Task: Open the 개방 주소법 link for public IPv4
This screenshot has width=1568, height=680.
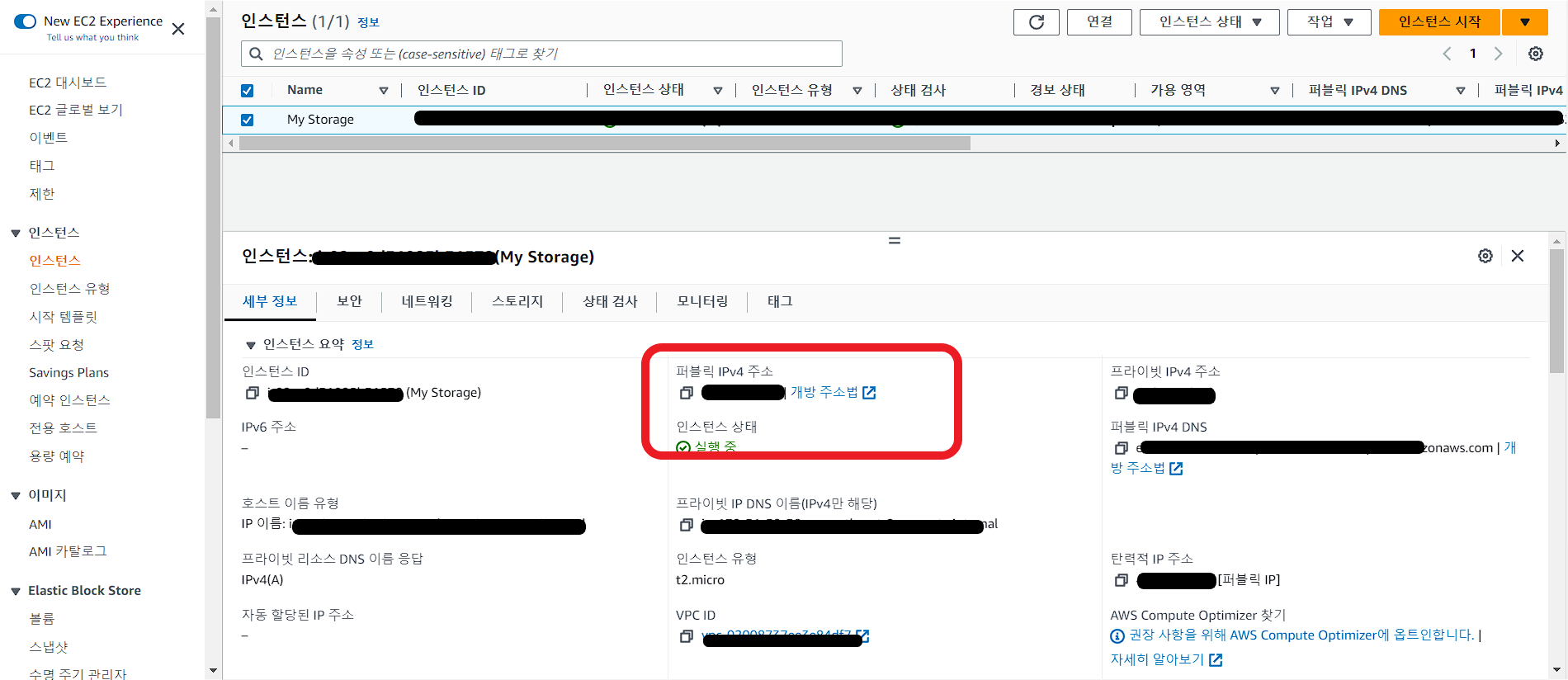Action: pos(824,393)
